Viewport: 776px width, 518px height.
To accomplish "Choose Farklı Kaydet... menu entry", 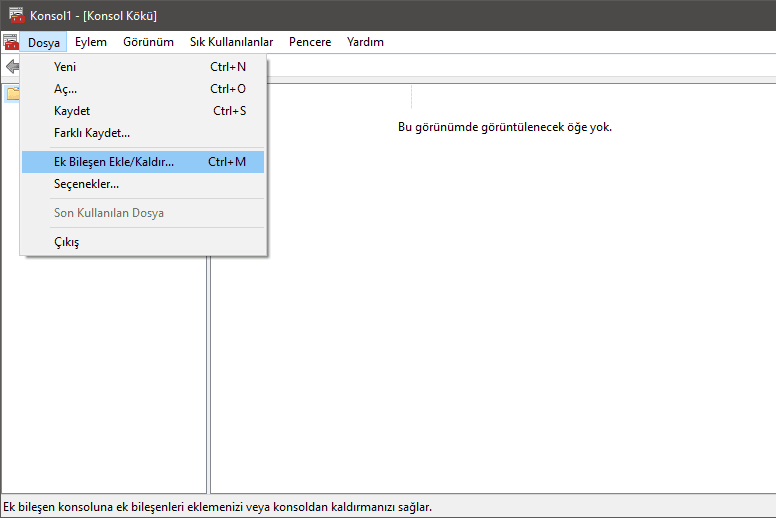I will 143,133.
